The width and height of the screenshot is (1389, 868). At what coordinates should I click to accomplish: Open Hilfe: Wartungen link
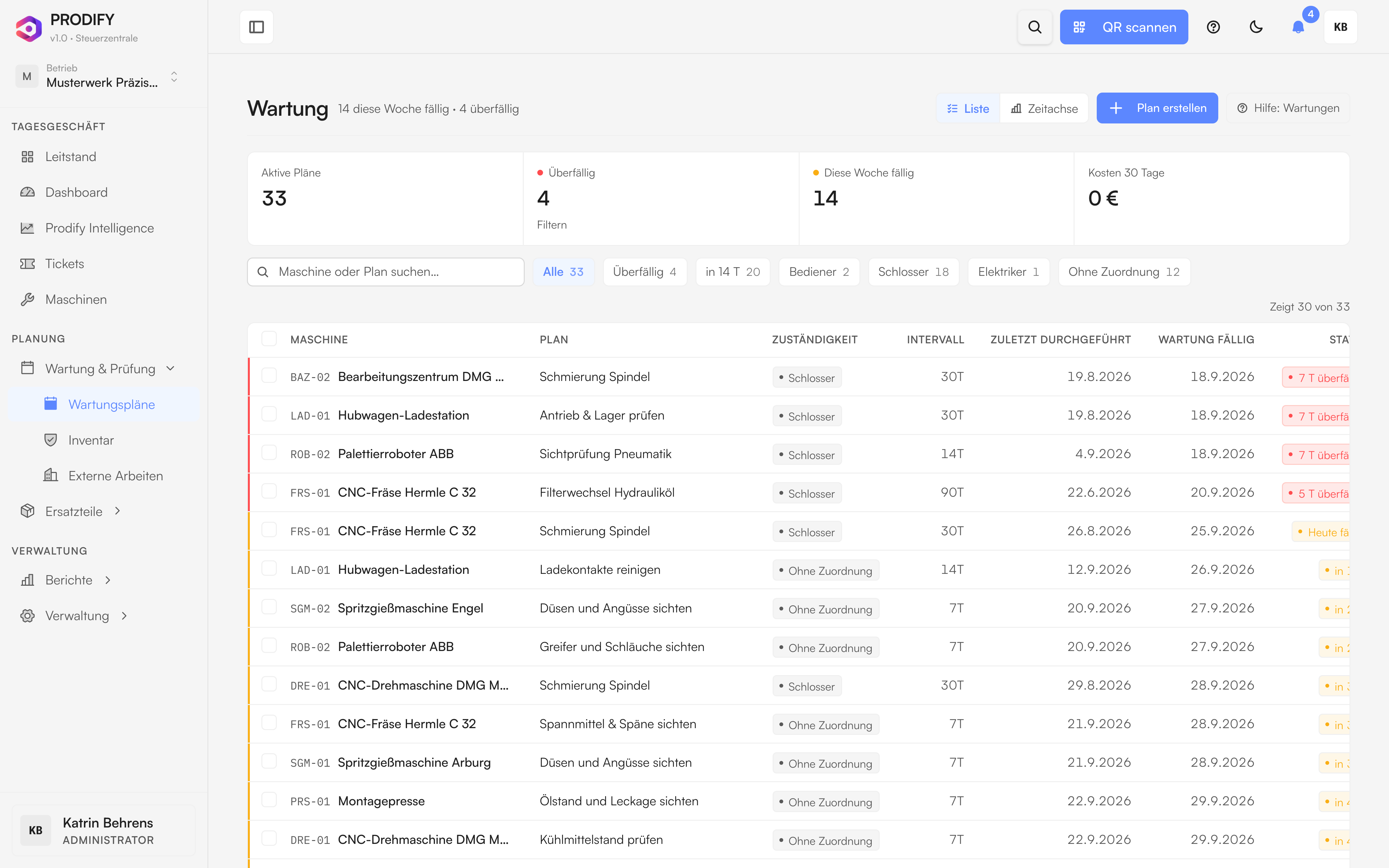(1288, 109)
